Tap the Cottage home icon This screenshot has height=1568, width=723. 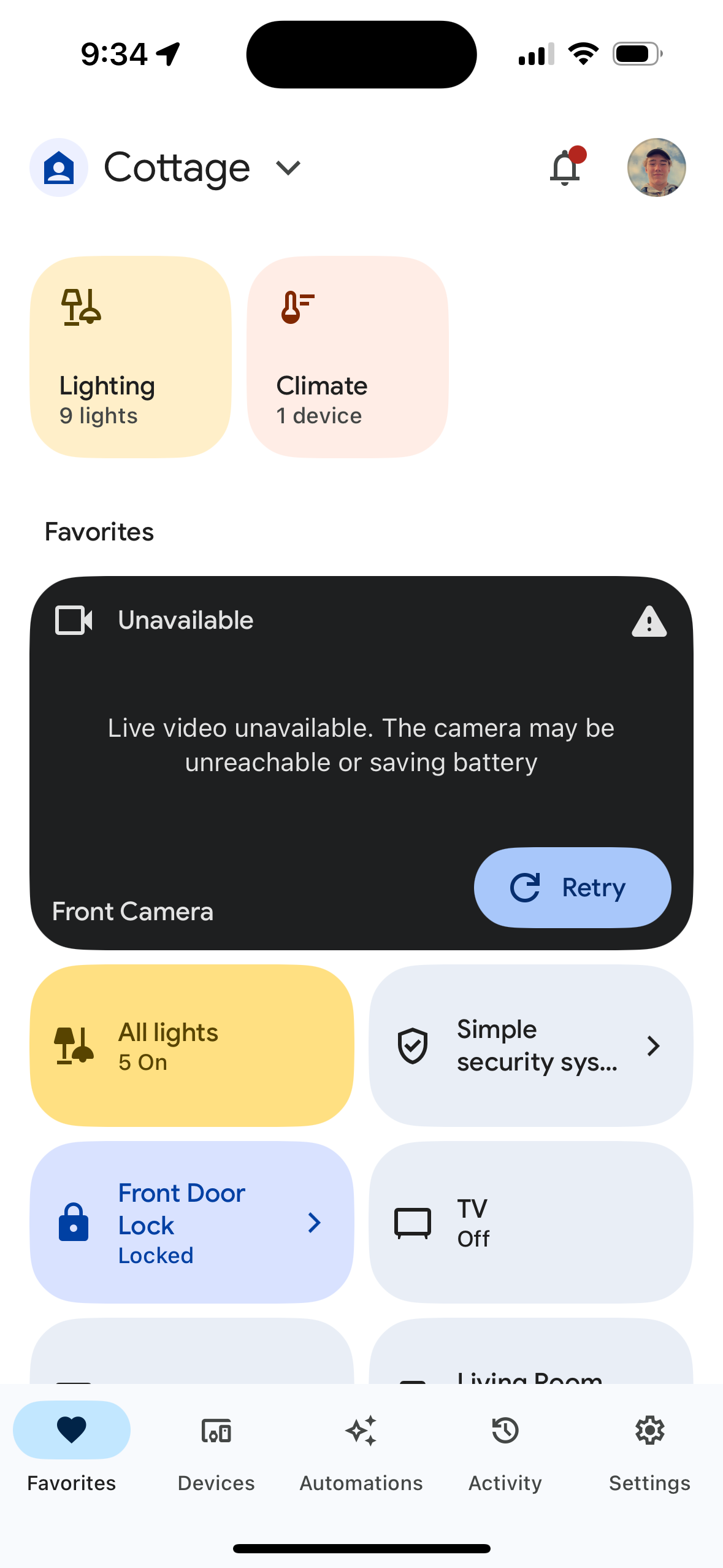59,167
